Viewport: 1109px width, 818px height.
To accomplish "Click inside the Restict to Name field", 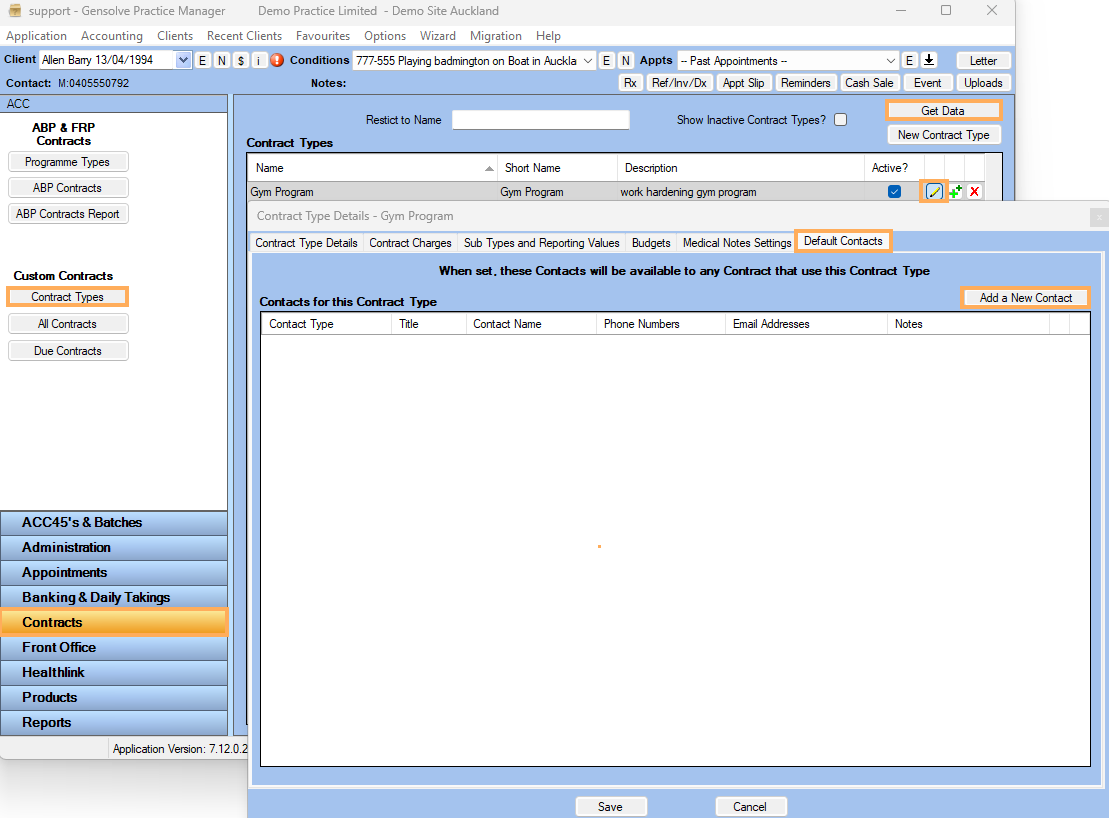I will pos(540,119).
